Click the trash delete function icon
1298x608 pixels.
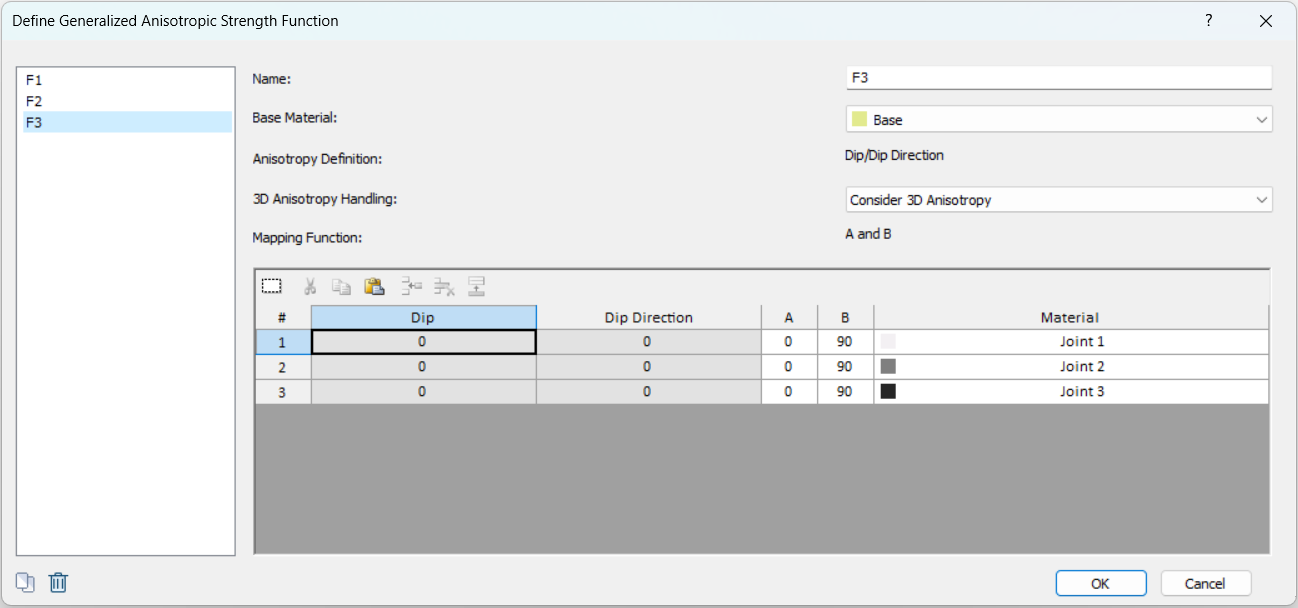point(58,582)
